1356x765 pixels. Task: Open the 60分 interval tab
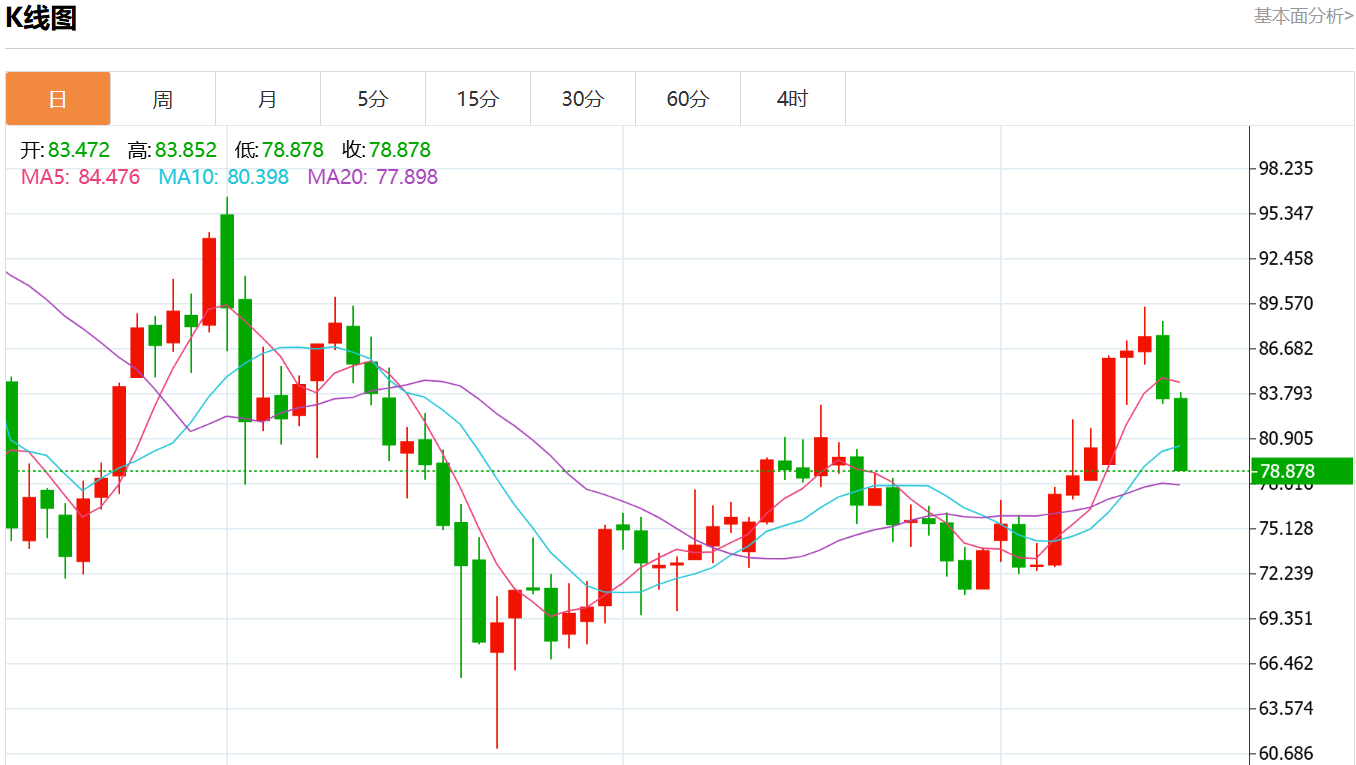[x=688, y=99]
